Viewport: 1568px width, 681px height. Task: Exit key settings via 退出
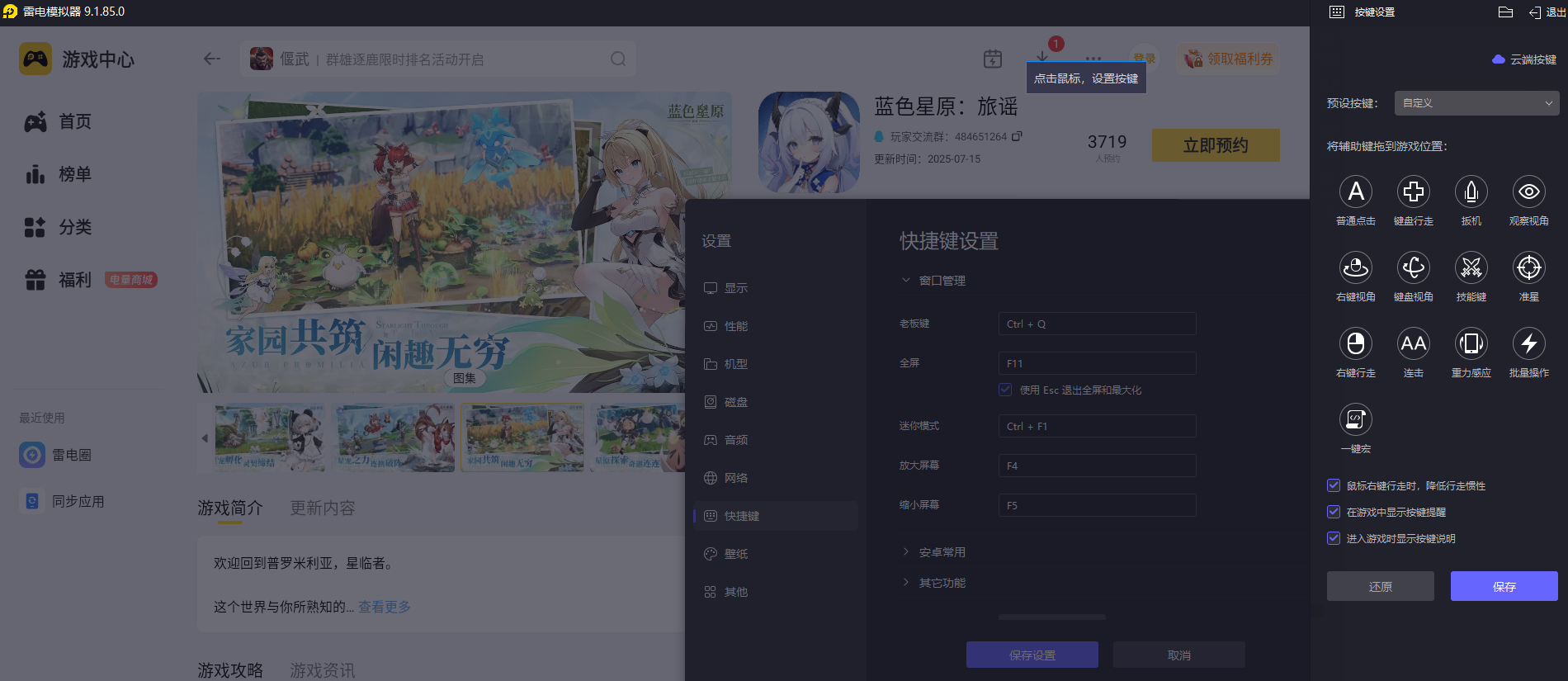(x=1547, y=12)
